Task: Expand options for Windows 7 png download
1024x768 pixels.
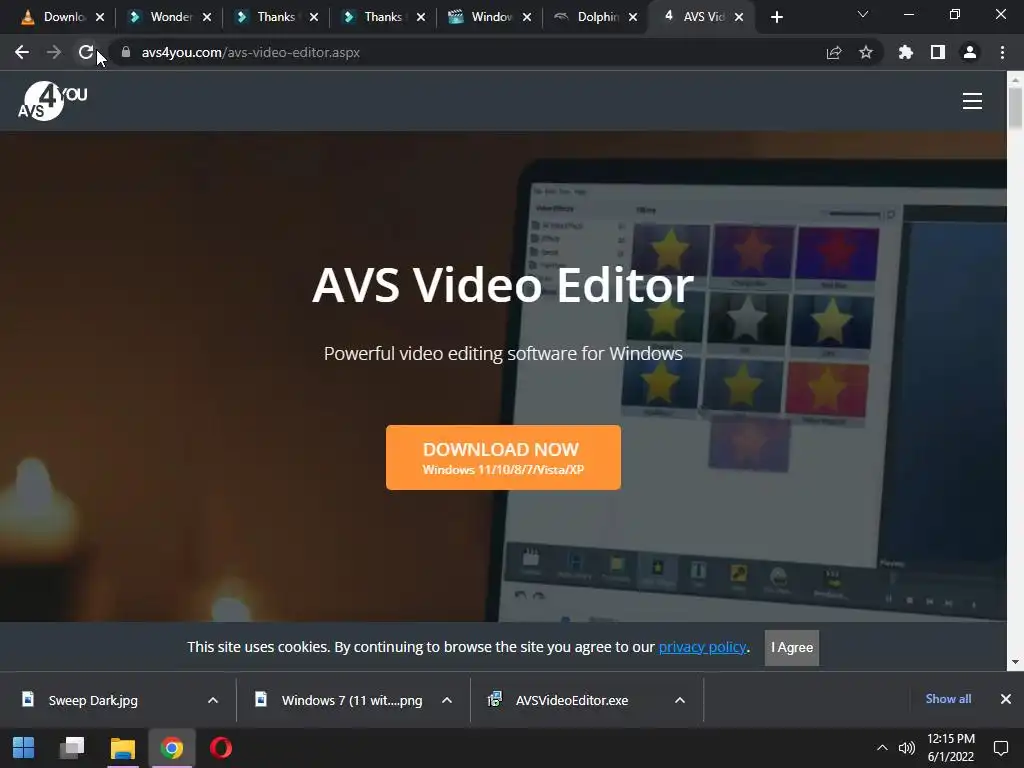Action: point(447,700)
